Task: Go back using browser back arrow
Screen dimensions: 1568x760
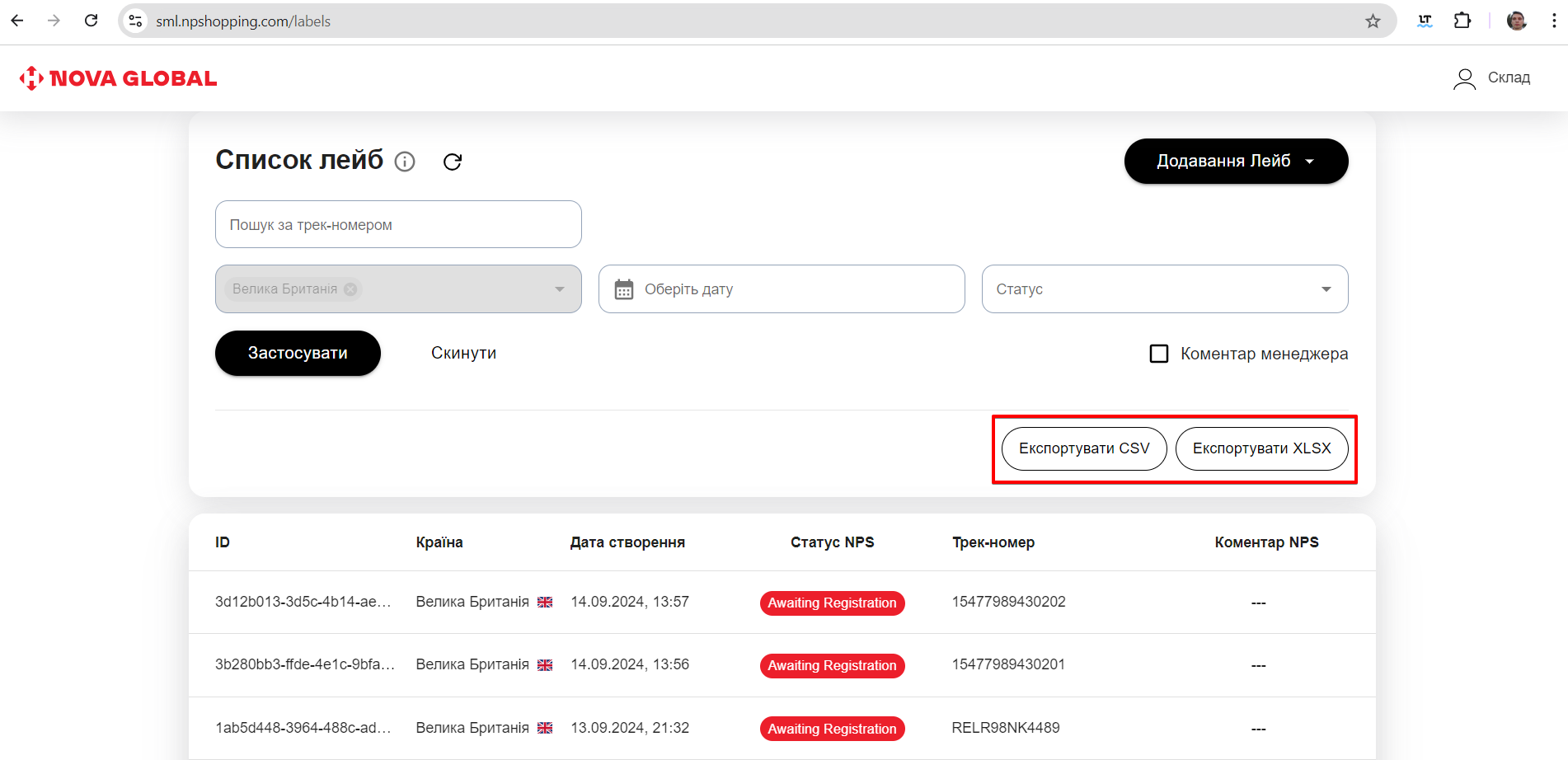Action: tap(17, 21)
